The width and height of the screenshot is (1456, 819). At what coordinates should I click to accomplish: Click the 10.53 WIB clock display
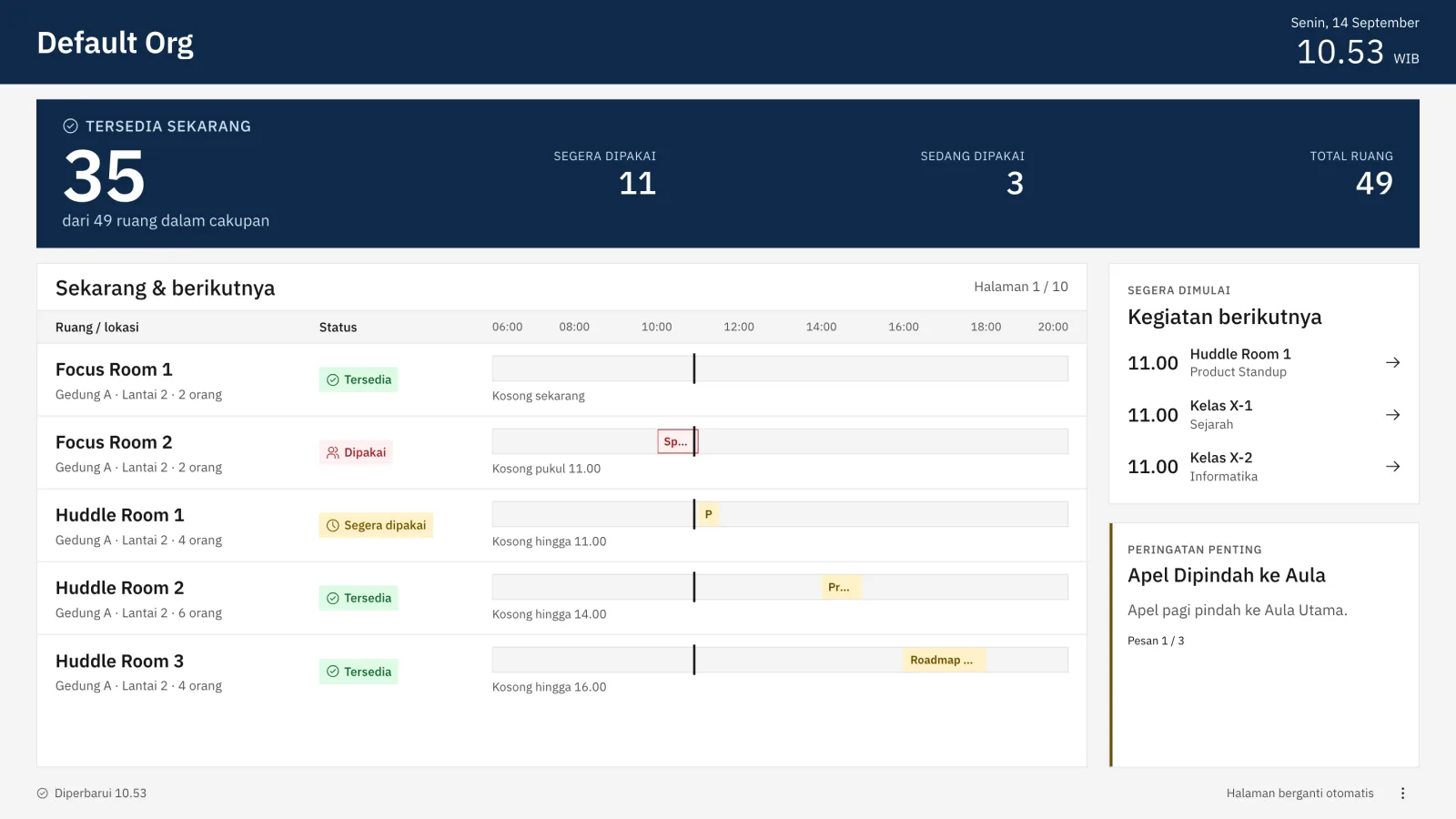(x=1358, y=53)
